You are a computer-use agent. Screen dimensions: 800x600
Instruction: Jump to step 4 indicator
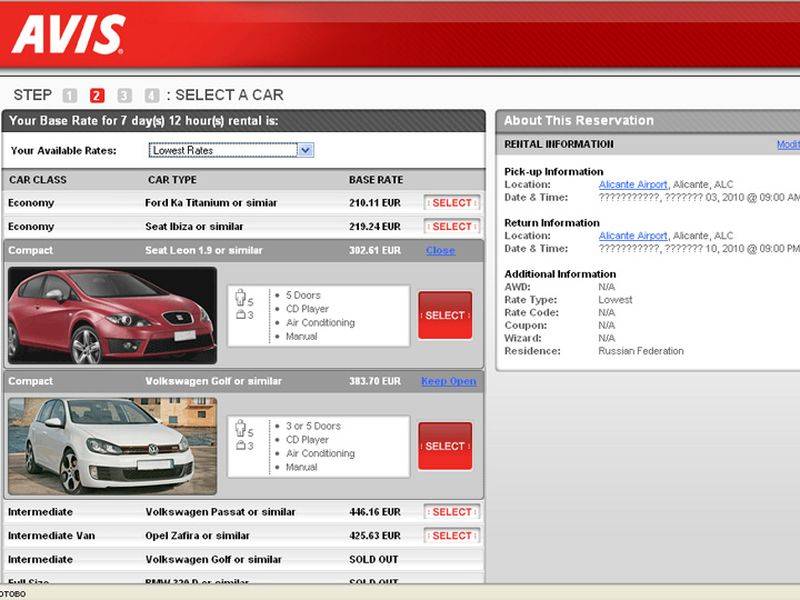pos(152,95)
